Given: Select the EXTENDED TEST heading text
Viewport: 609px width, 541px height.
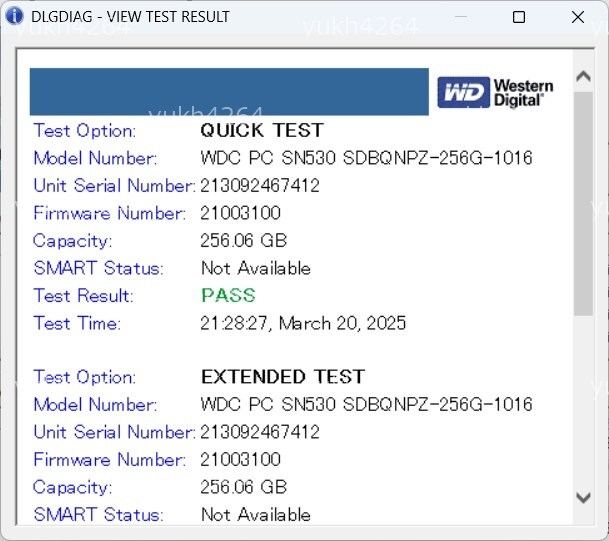Looking at the screenshot, I should point(283,377).
